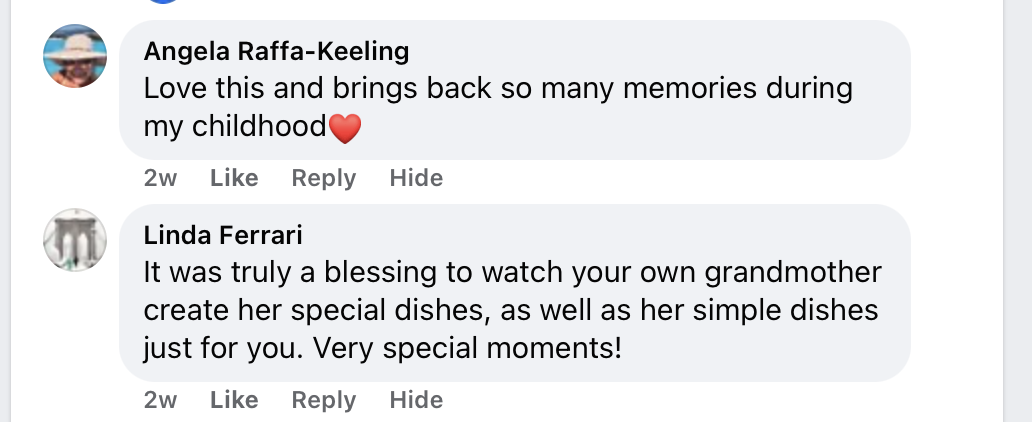This screenshot has height=422, width=1032.
Task: Select Angela's 'Love this and brings back' text line
Action: [x=498, y=88]
